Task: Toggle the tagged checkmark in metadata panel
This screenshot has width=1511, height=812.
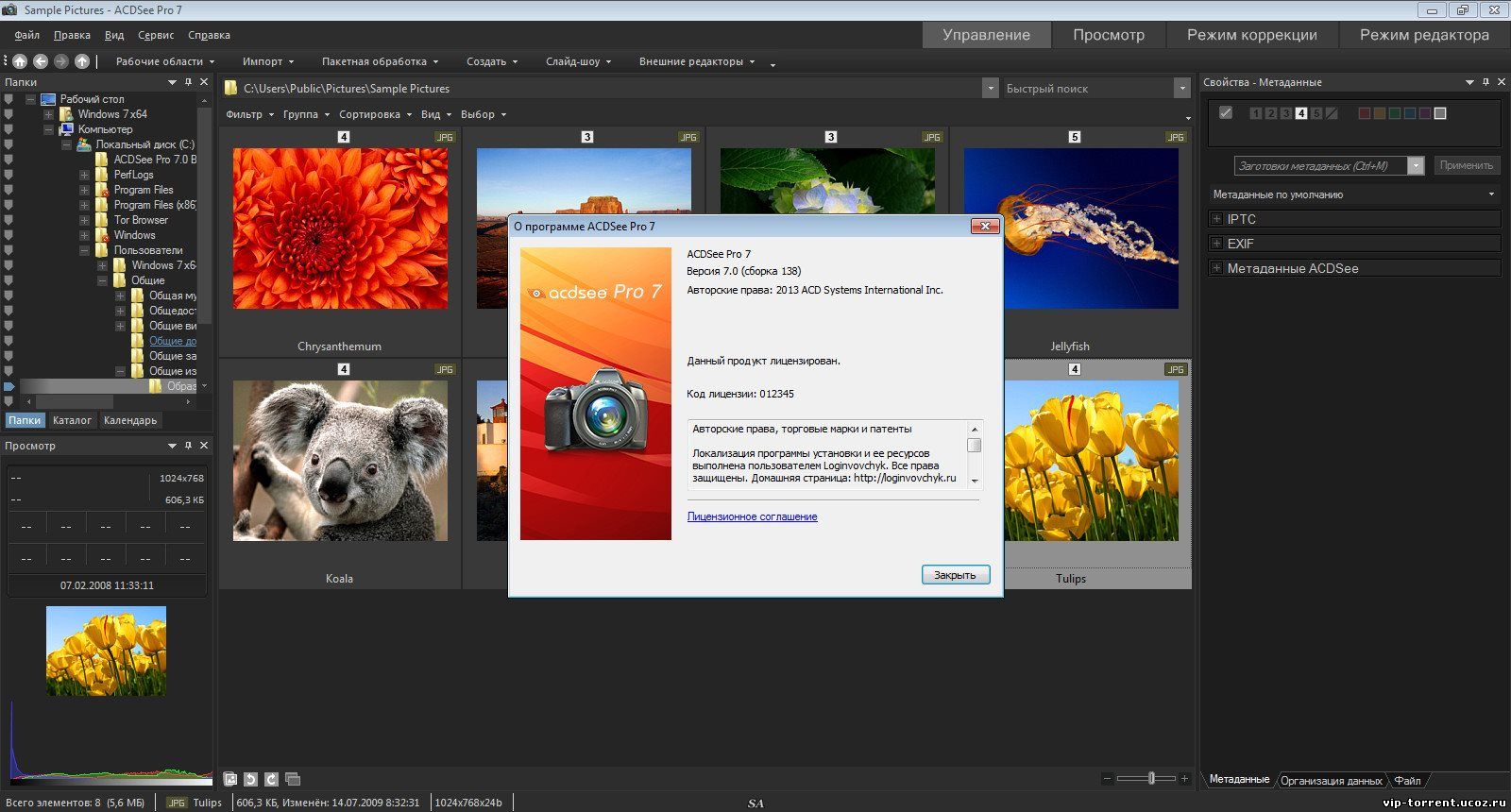Action: [x=1226, y=113]
